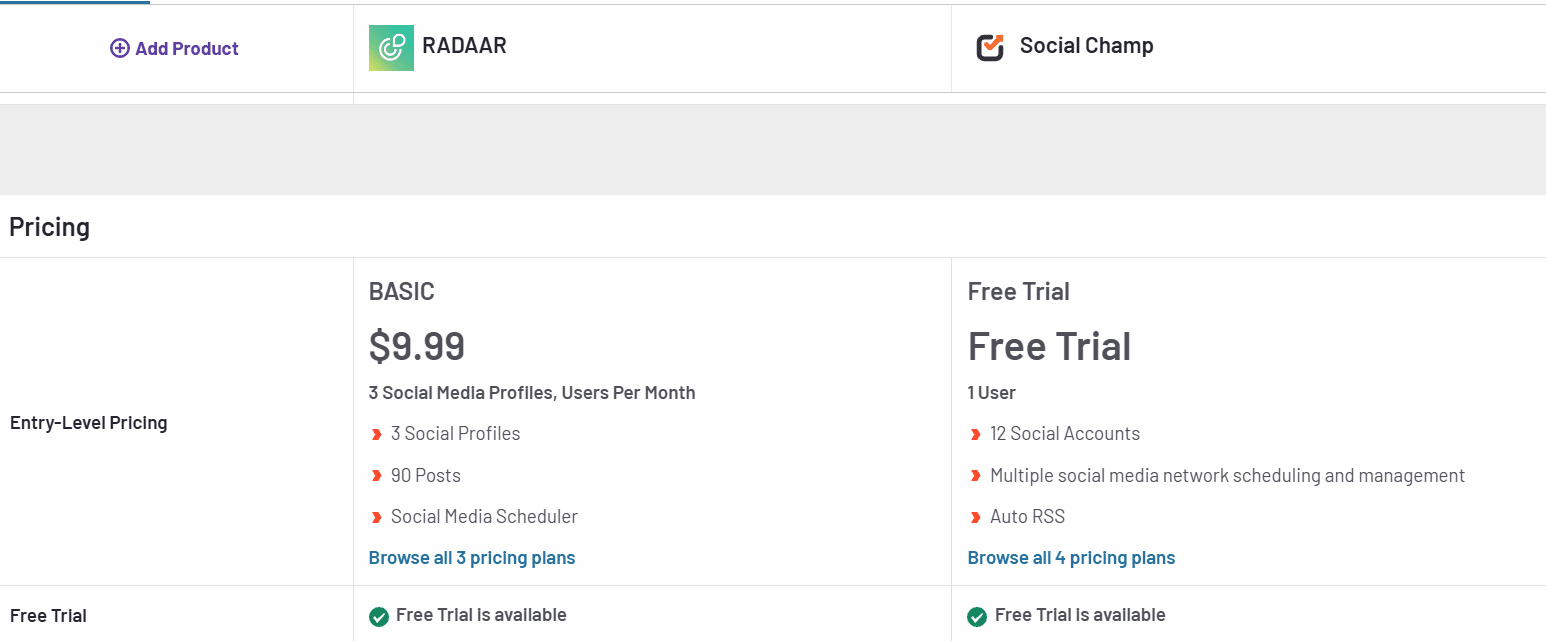Click the red bullet icon beside Auto RSS
Image resolution: width=1546 pixels, height=641 pixels.
[x=975, y=517]
